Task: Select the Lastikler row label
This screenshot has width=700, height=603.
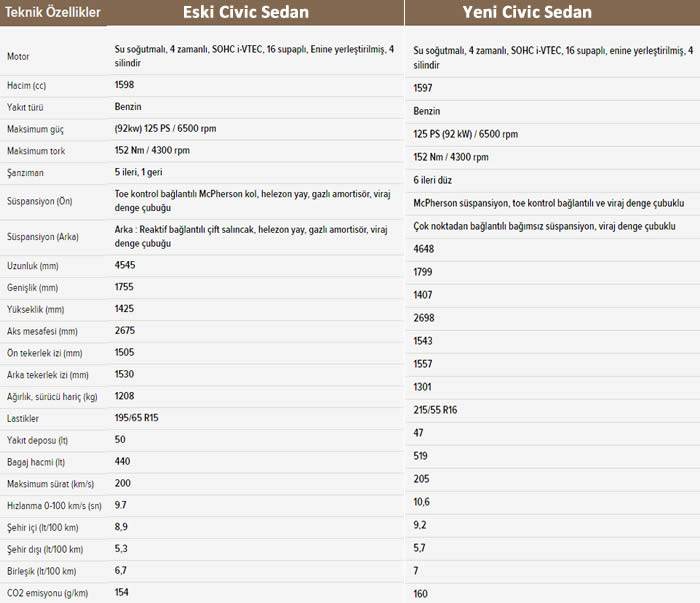Action: (x=23, y=418)
